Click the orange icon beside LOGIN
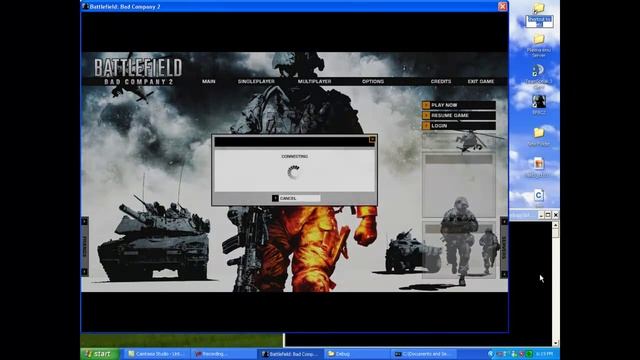The image size is (640, 360). click(x=426, y=126)
